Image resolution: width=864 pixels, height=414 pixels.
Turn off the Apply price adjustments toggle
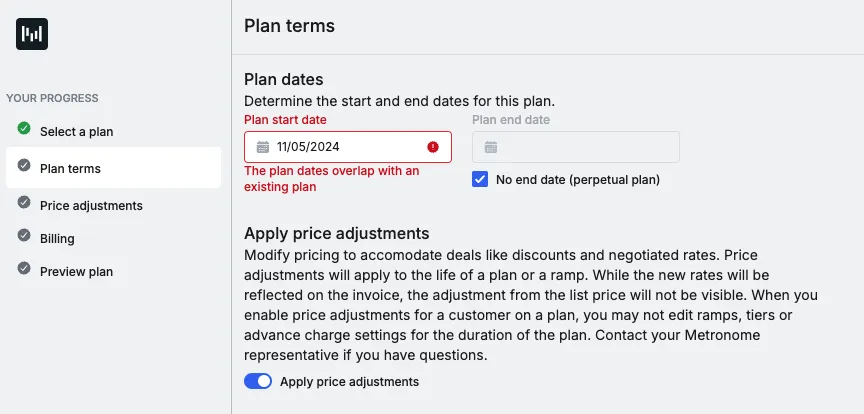(x=258, y=381)
